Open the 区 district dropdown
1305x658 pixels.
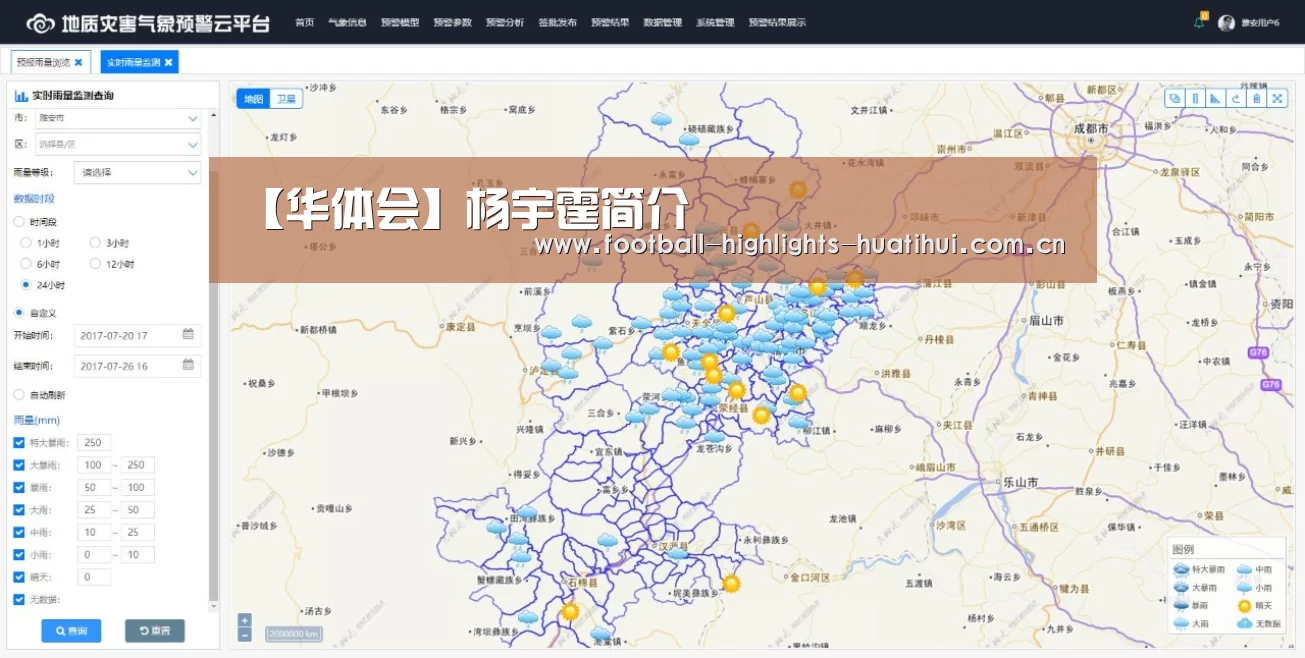point(117,145)
